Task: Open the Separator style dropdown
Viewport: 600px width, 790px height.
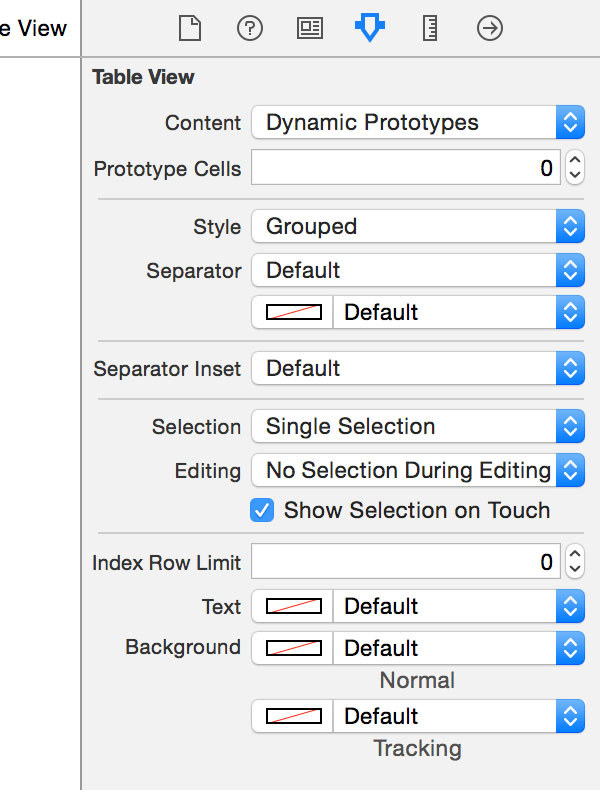Action: tap(418, 270)
